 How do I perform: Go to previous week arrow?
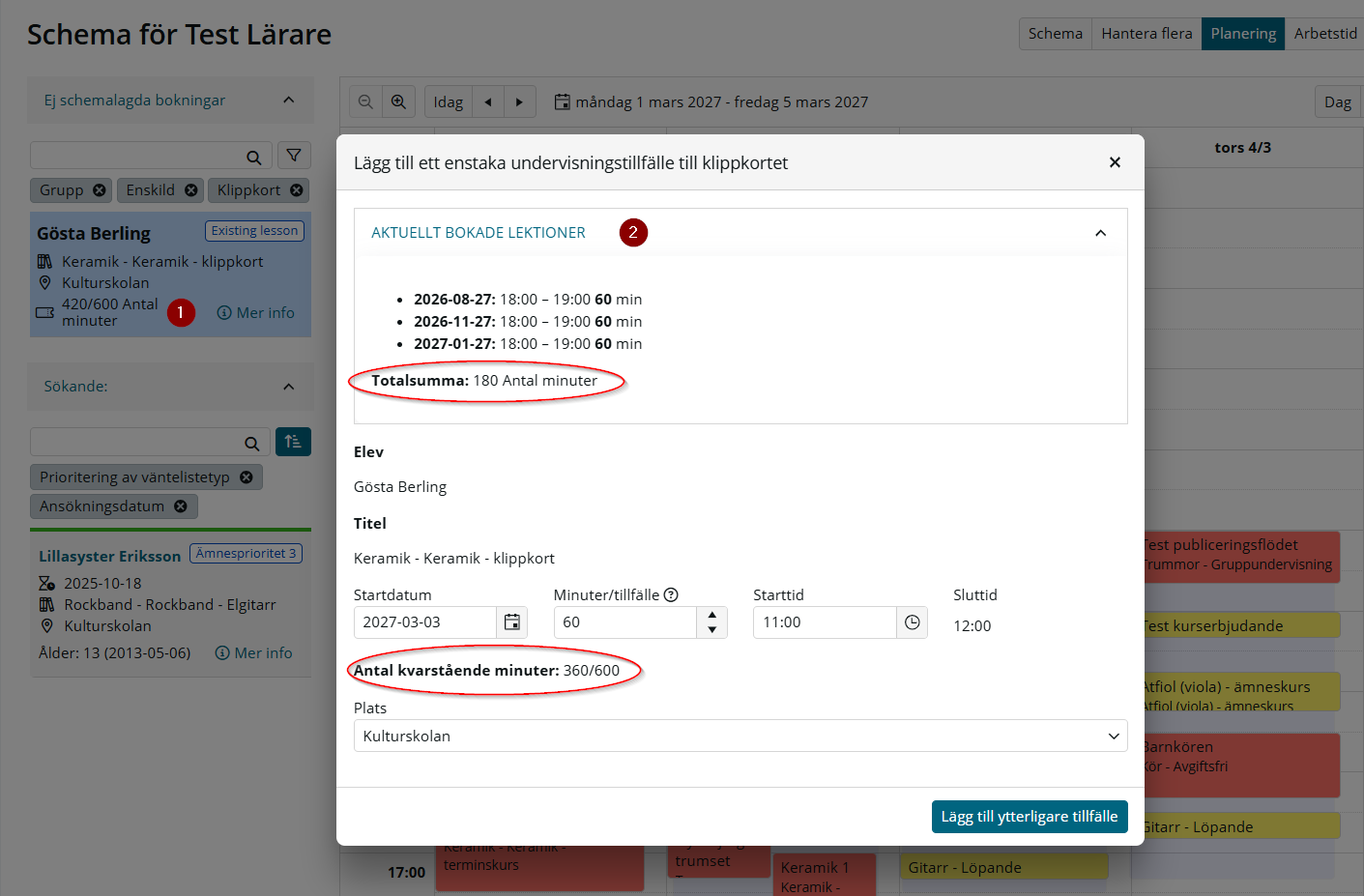(488, 101)
